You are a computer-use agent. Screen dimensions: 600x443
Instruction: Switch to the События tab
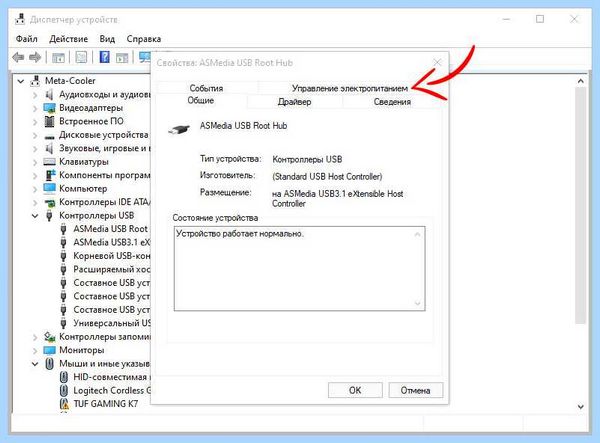click(206, 88)
